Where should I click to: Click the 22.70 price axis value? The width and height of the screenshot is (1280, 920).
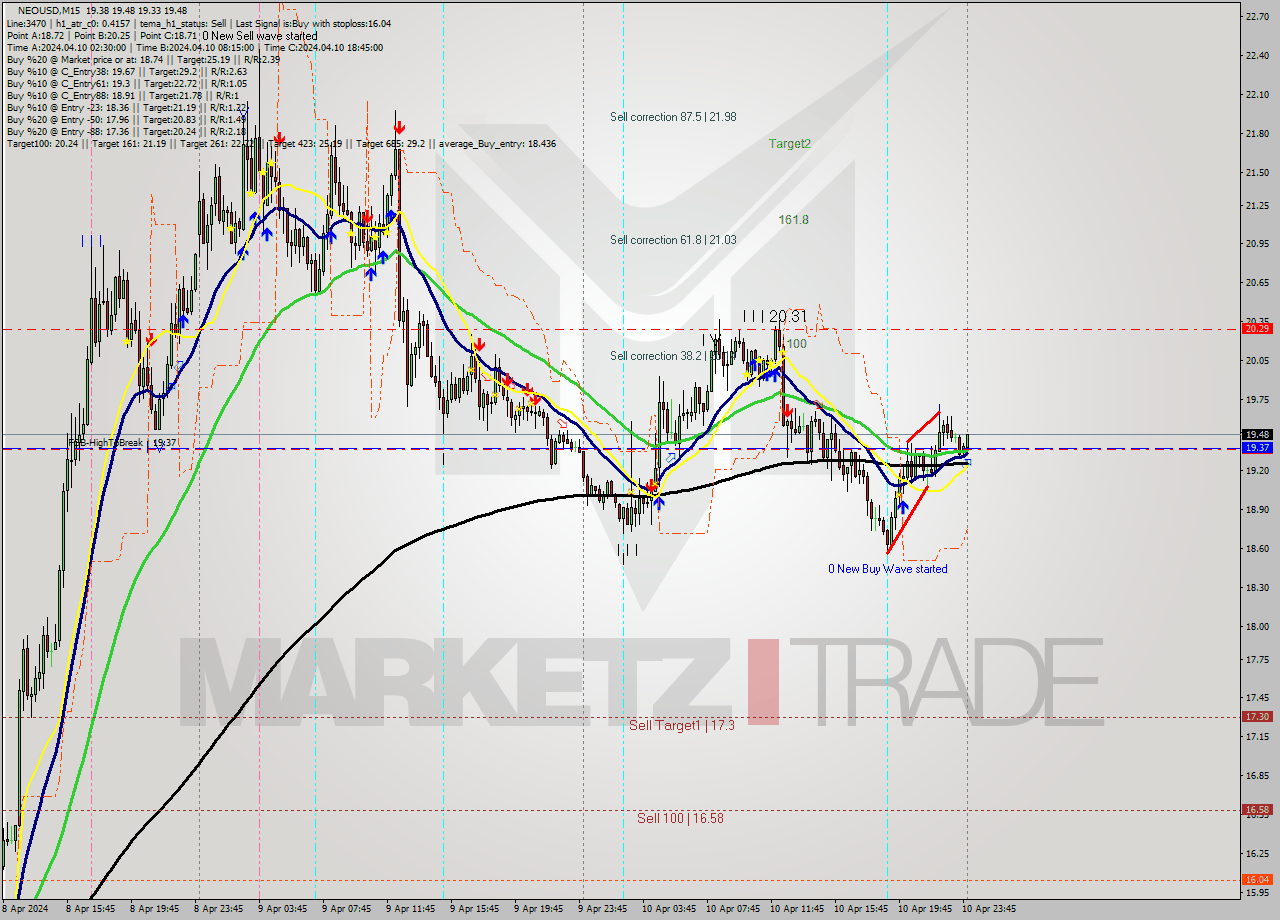pyautogui.click(x=1256, y=16)
